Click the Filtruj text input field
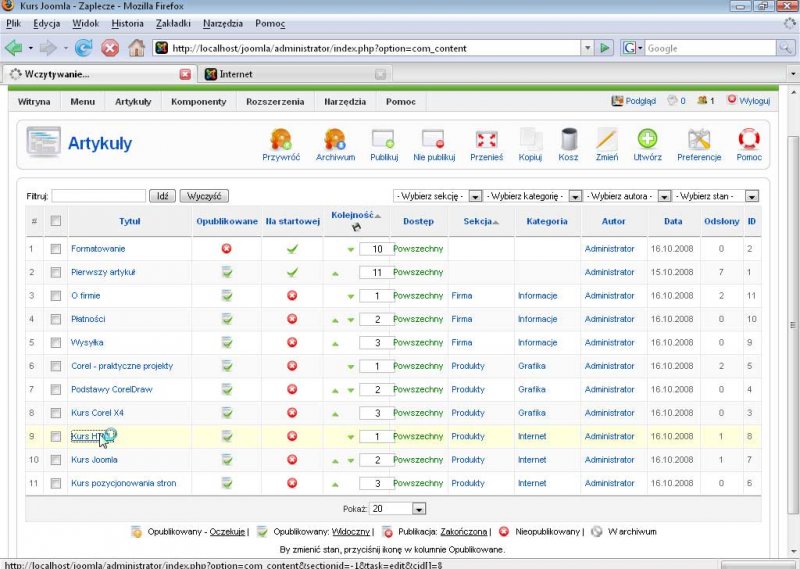The width and height of the screenshot is (800, 569). (98, 196)
